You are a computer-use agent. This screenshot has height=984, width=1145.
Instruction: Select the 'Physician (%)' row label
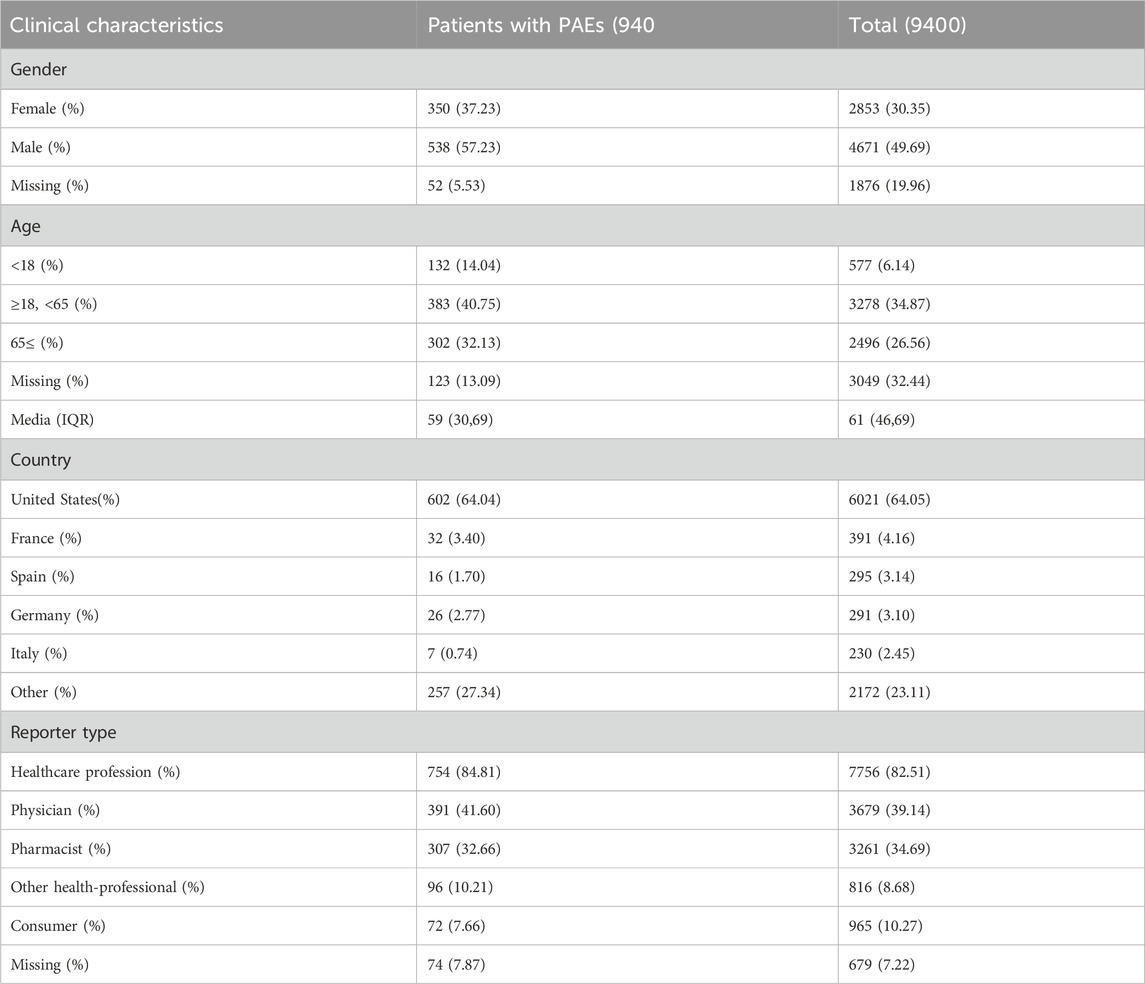coord(55,811)
